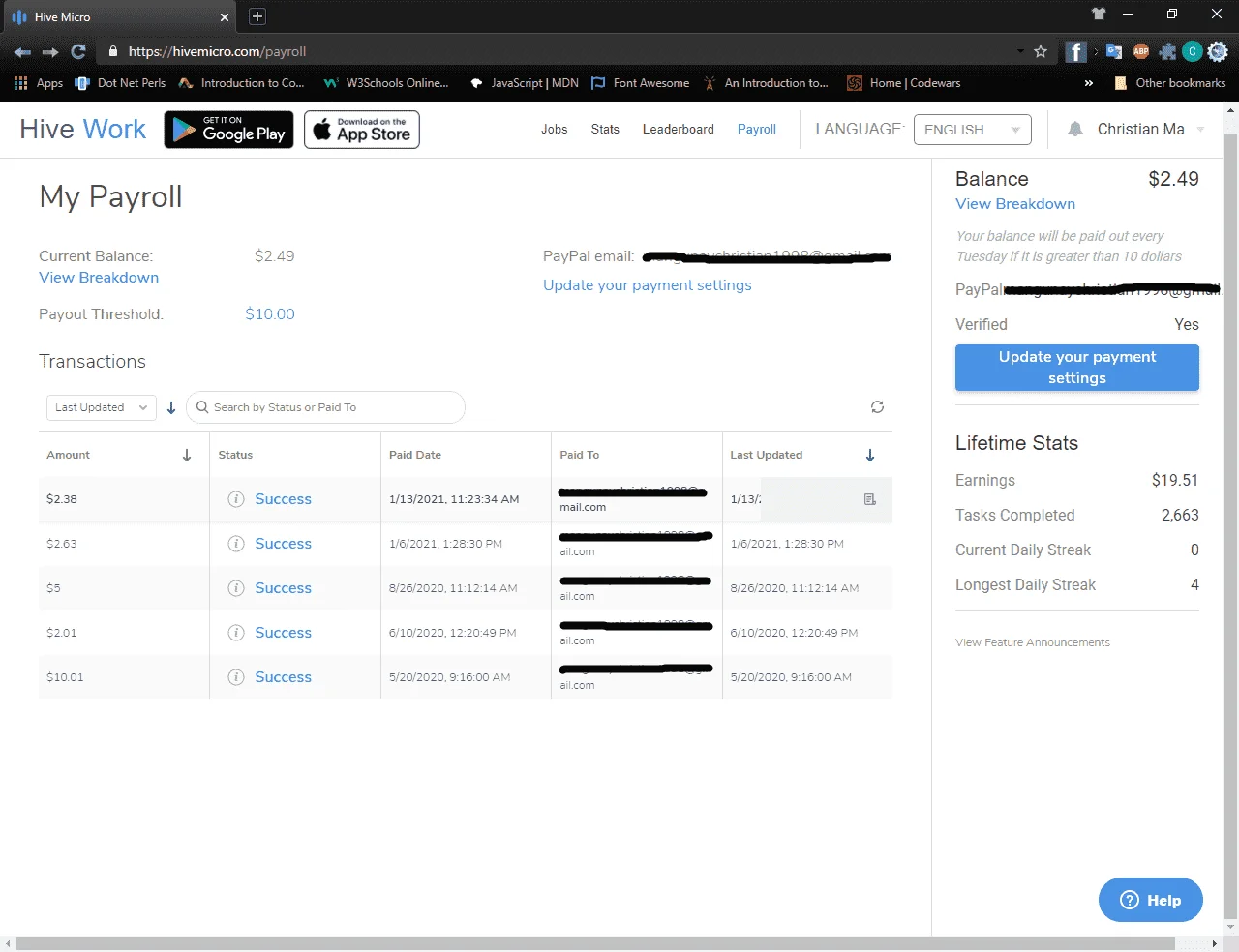Open the extensions puzzle-piece menu
The image size is (1239, 952).
[1167, 52]
